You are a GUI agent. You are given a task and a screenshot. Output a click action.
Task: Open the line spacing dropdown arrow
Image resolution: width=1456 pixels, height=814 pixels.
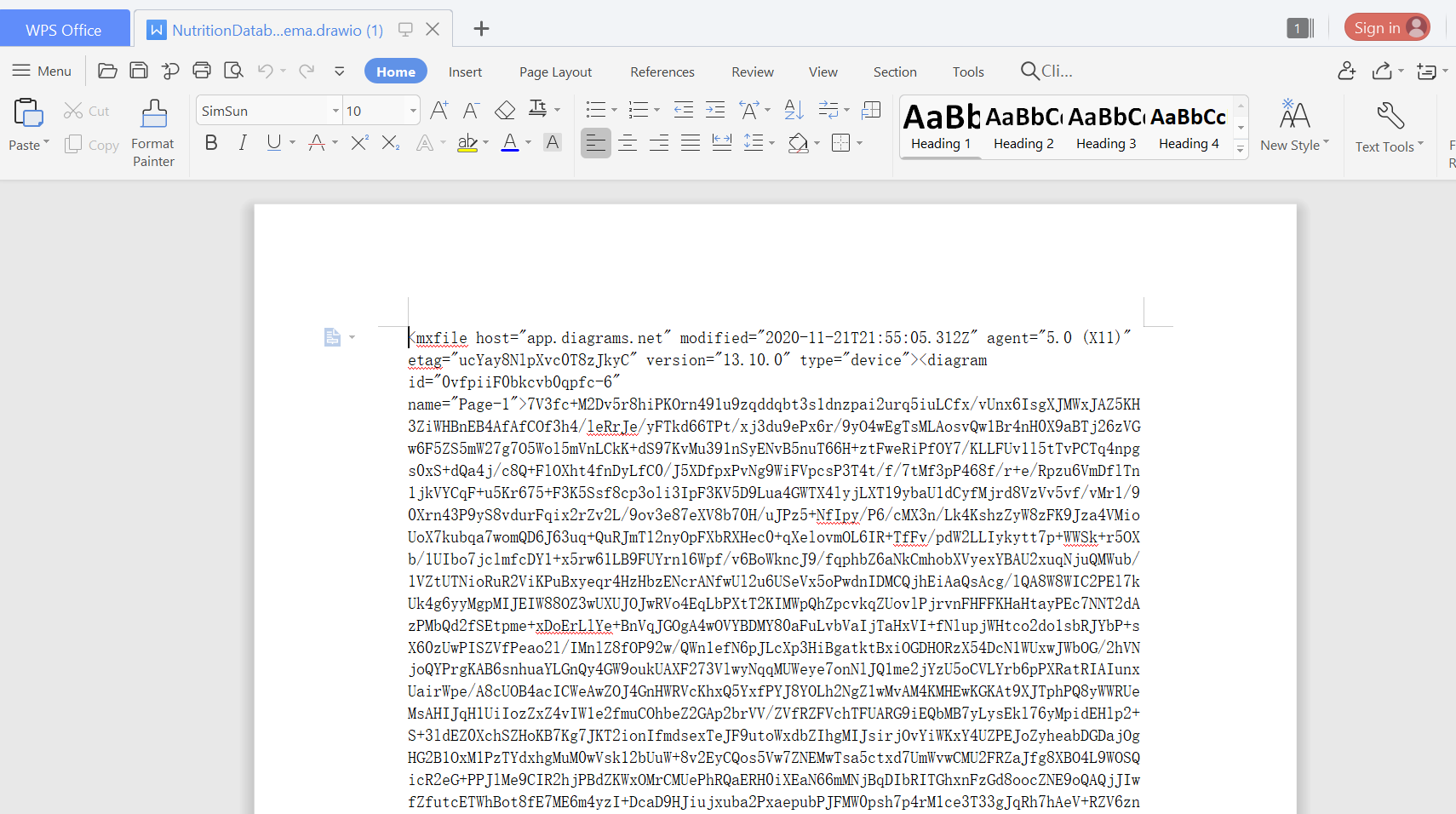click(772, 143)
